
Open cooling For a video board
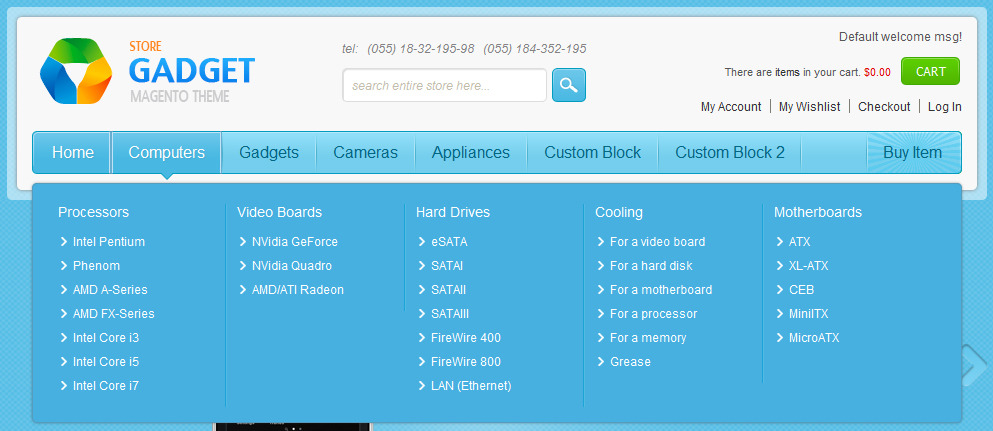pos(657,242)
